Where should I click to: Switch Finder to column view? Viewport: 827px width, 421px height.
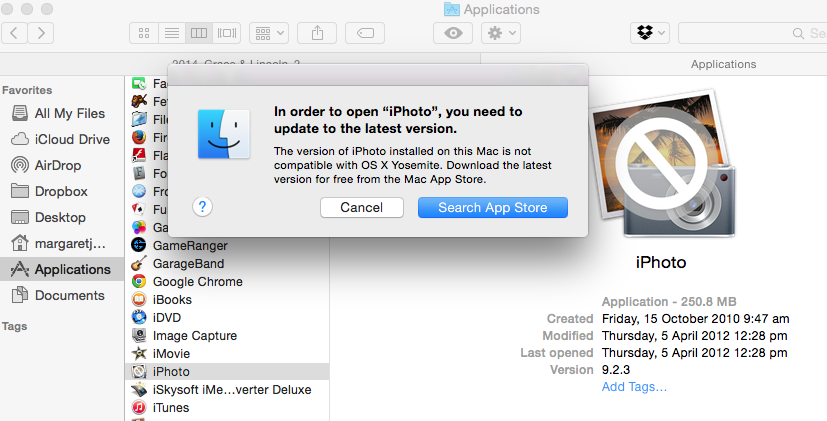tap(199, 33)
